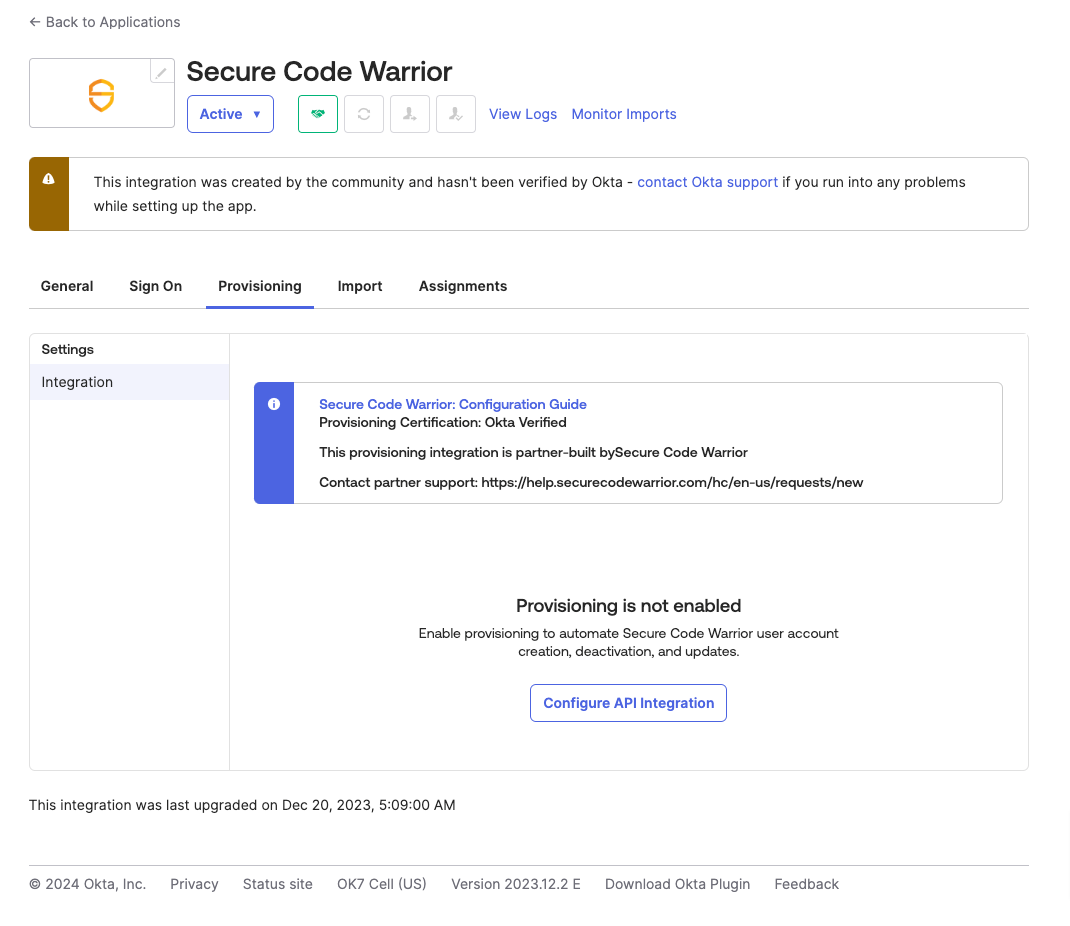Viewport: 1070px width, 926px height.
Task: Switch to the General tab
Action: point(67,286)
